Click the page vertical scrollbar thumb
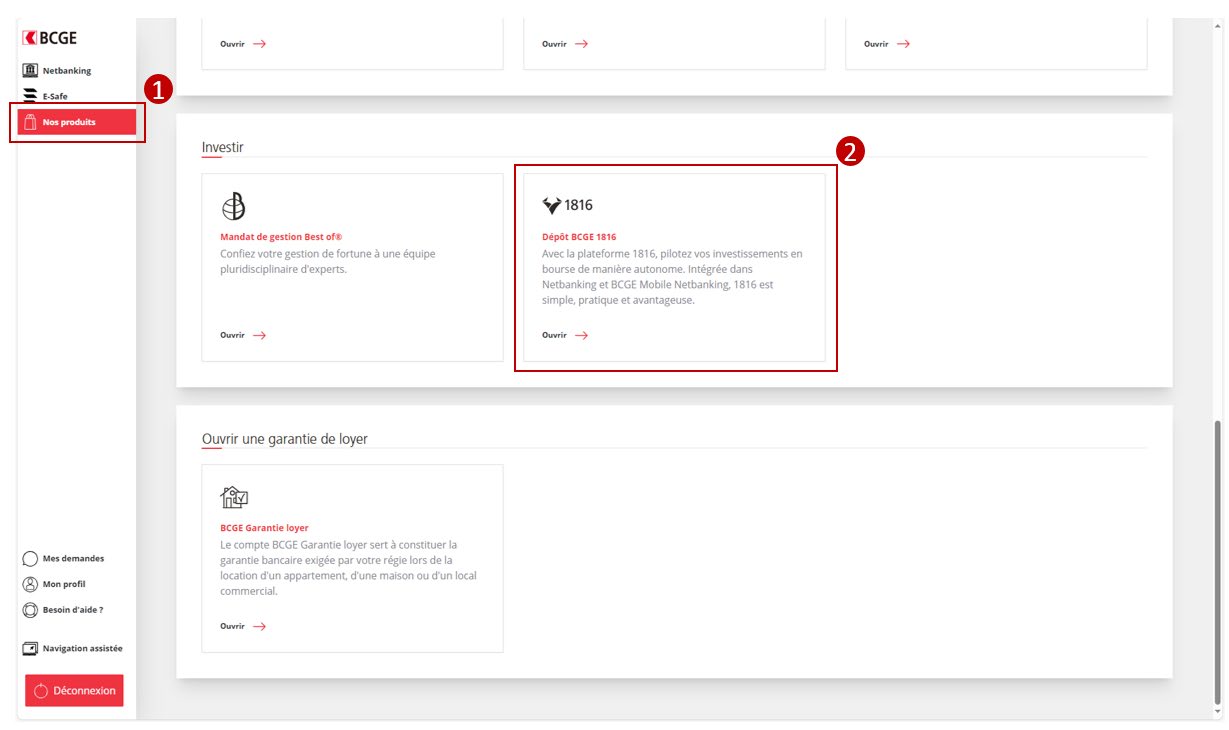The width and height of the screenshot is (1229, 730). [1217, 560]
